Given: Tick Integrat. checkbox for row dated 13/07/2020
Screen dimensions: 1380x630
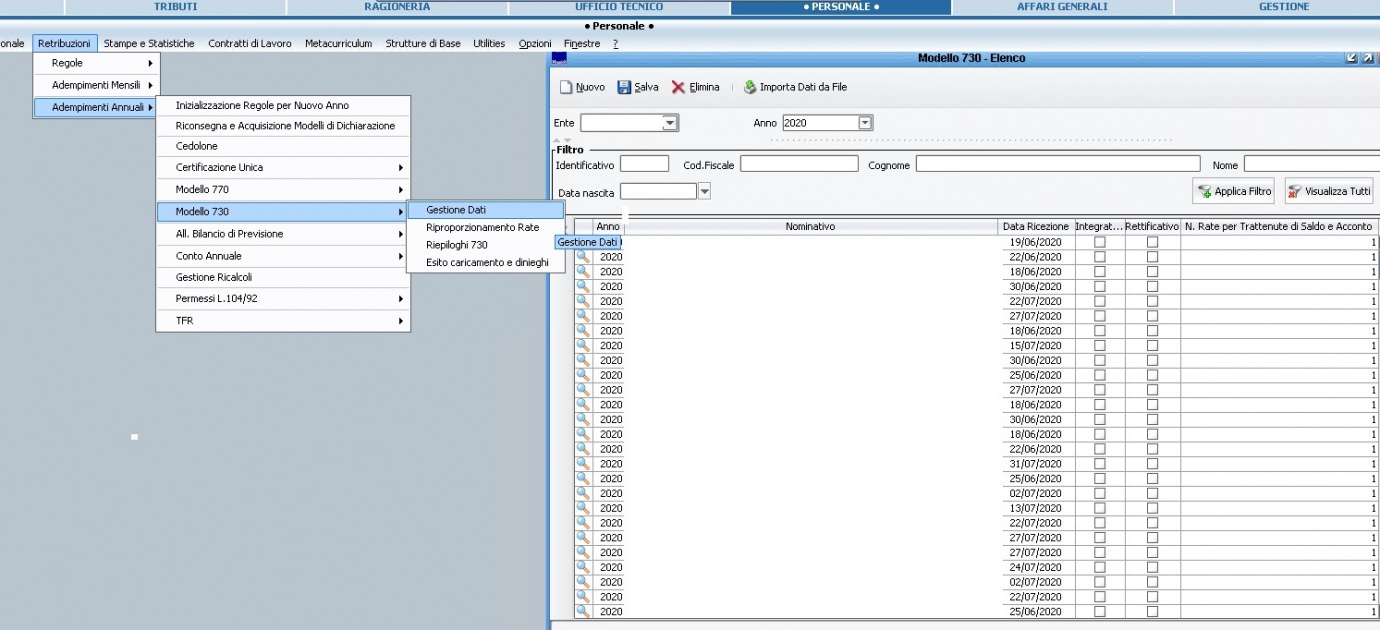Looking at the screenshot, I should point(1100,508).
